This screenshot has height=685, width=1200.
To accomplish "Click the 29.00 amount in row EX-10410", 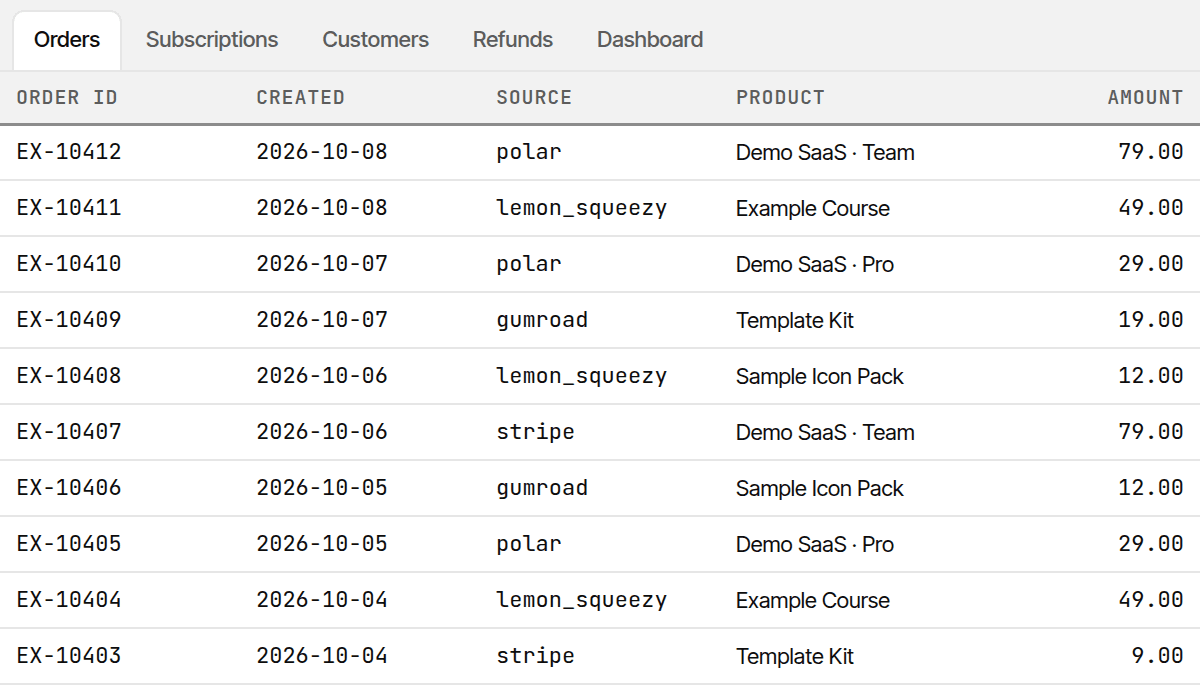I will (1151, 264).
